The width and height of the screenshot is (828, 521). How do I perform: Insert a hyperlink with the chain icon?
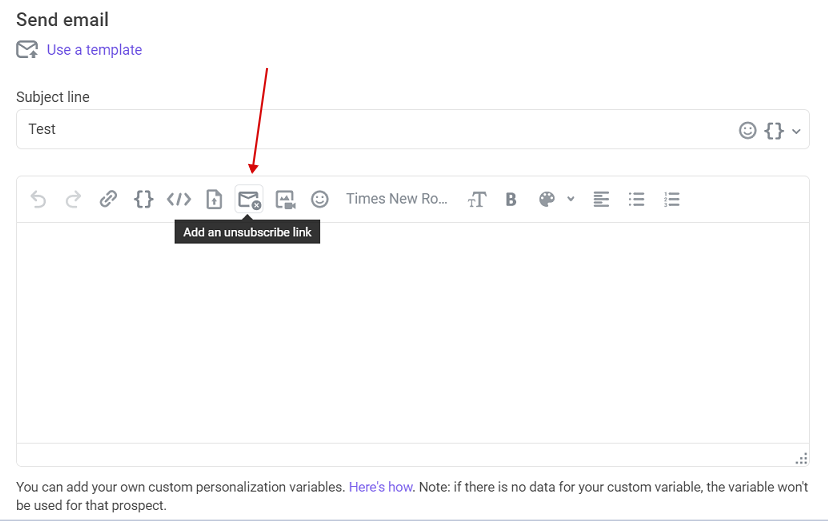(108, 199)
